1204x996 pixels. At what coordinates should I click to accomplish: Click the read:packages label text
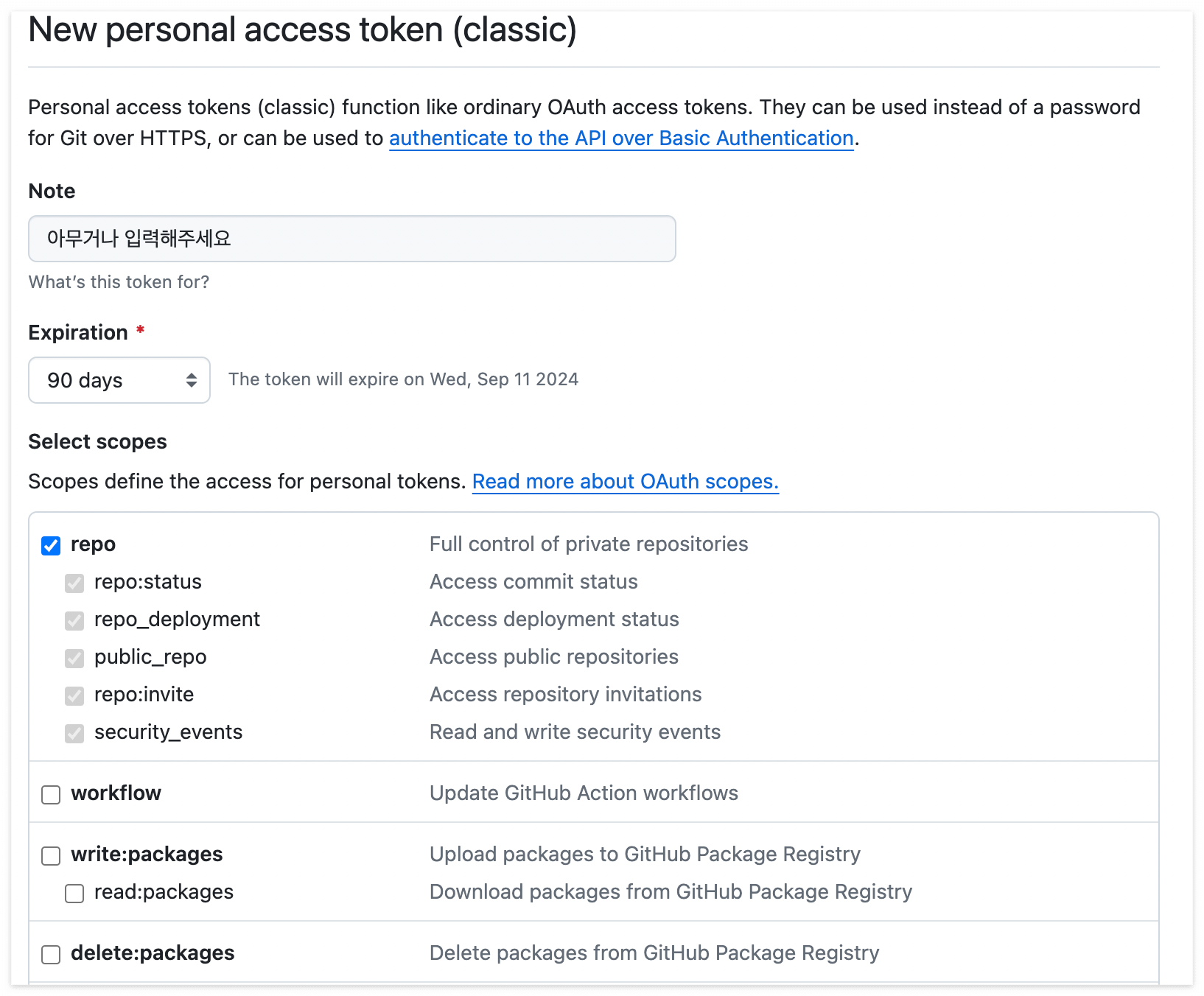(x=164, y=892)
